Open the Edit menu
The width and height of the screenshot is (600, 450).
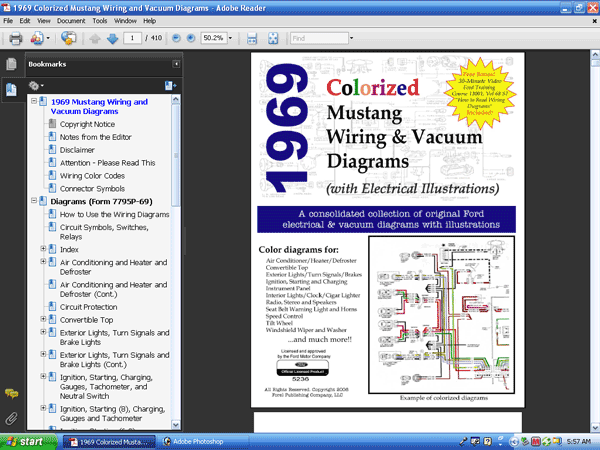[25, 21]
